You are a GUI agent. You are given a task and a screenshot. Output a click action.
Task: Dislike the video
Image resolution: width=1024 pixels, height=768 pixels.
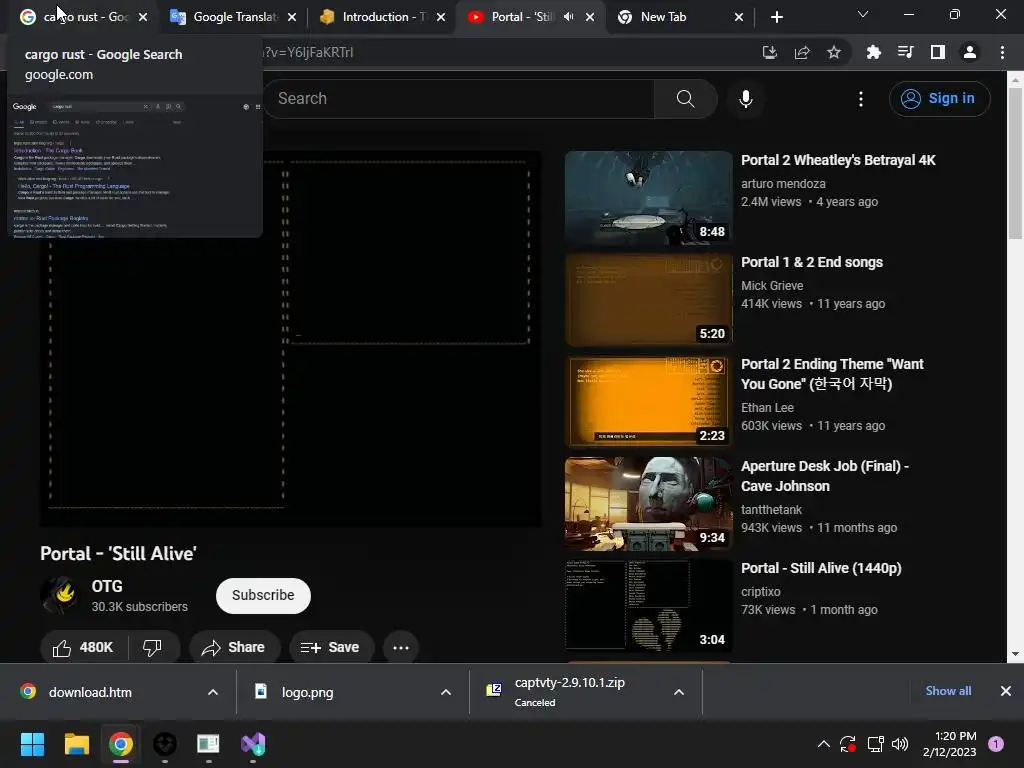pos(152,648)
